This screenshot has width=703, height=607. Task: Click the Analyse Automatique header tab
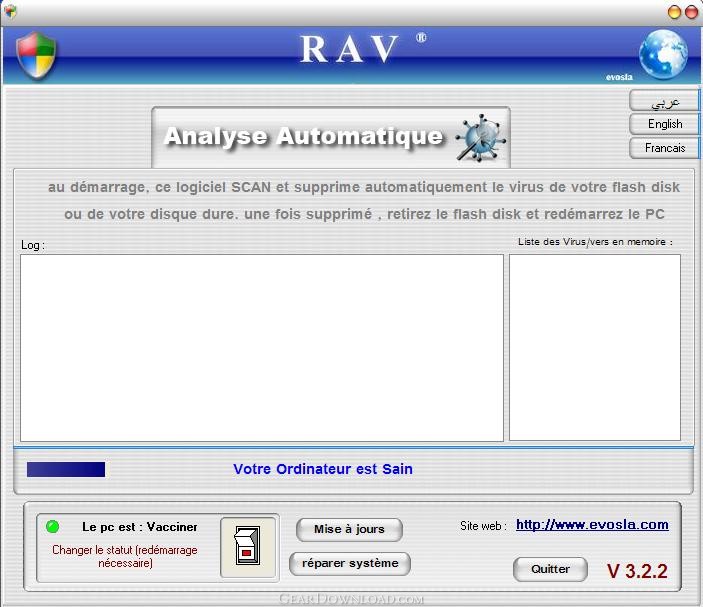click(331, 138)
